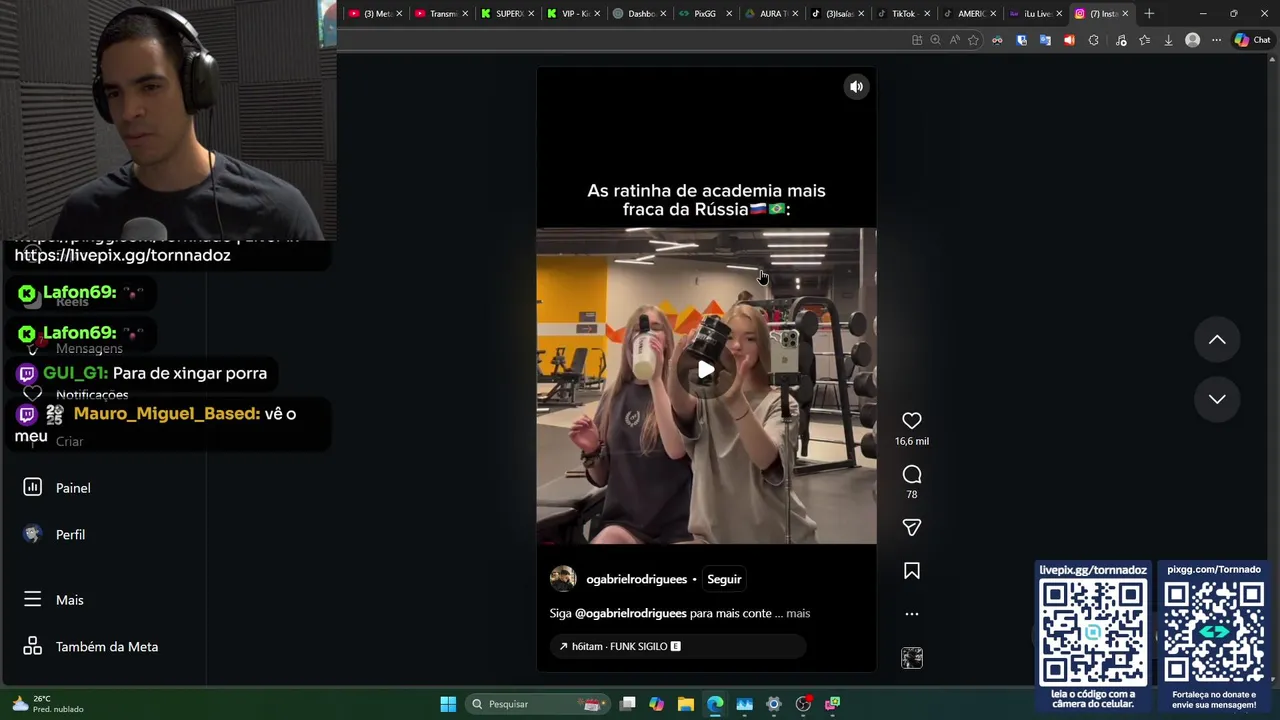Open Microsoft Edge from taskbar
The width and height of the screenshot is (1280, 720).
[x=715, y=704]
